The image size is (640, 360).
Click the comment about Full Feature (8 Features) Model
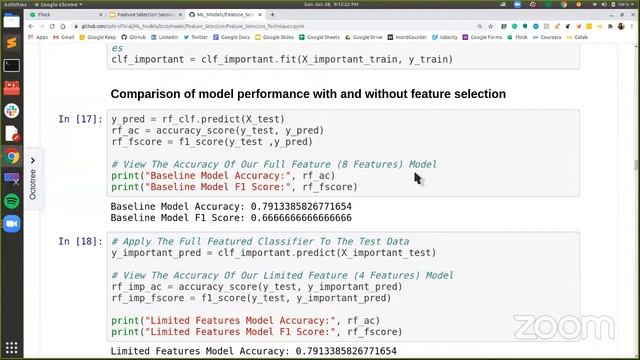point(274,164)
